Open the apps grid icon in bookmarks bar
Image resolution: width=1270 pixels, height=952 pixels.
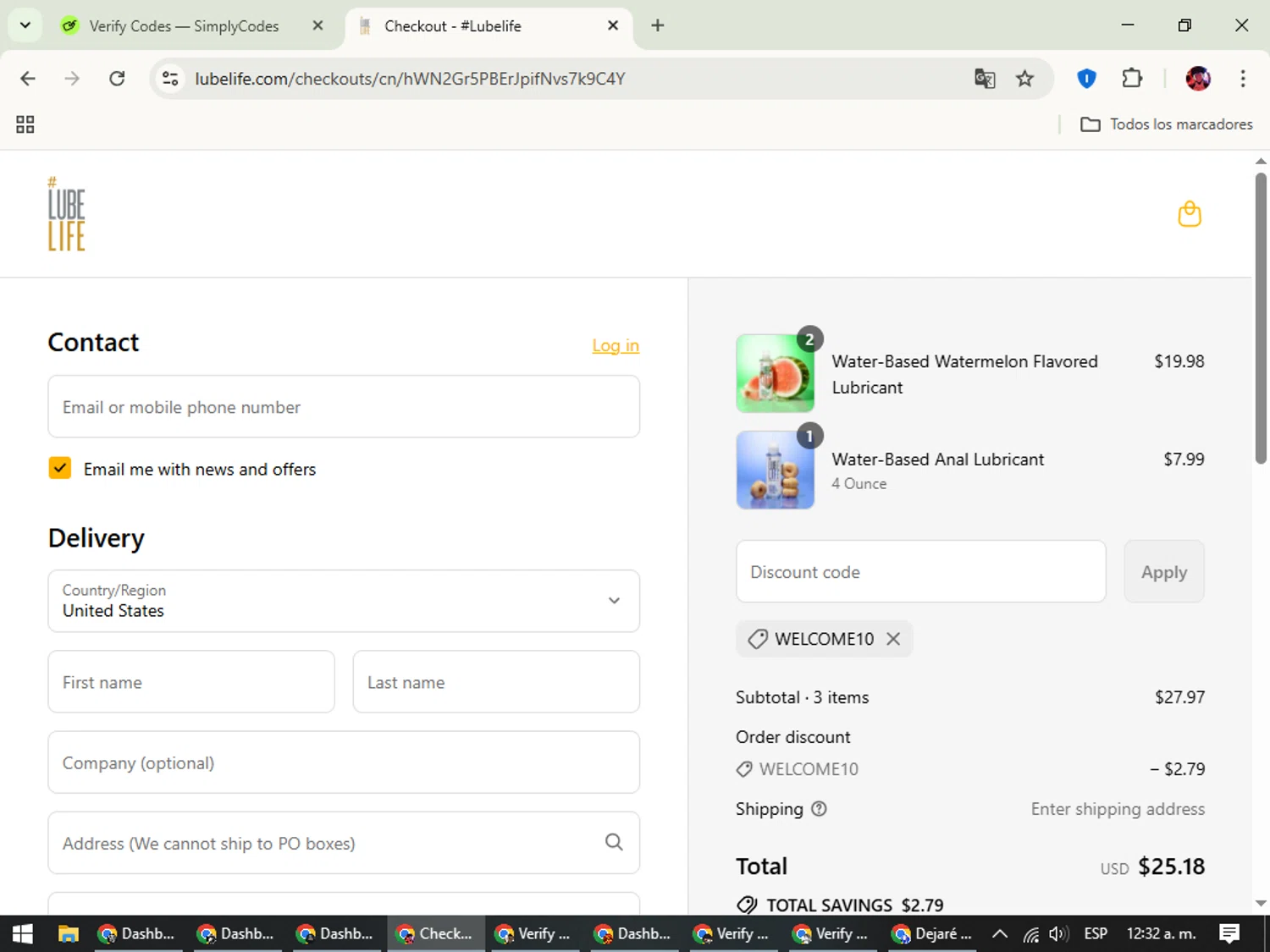click(x=25, y=124)
